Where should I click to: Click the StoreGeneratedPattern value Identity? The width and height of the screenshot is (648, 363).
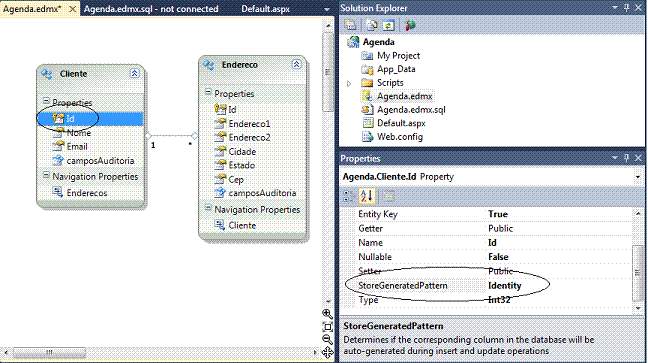(x=505, y=286)
